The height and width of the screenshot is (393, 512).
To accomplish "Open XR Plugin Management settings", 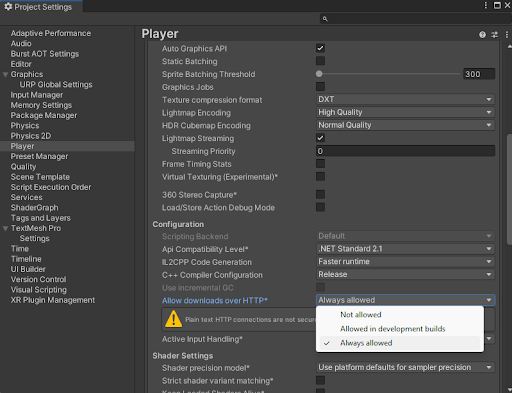I will (53, 300).
